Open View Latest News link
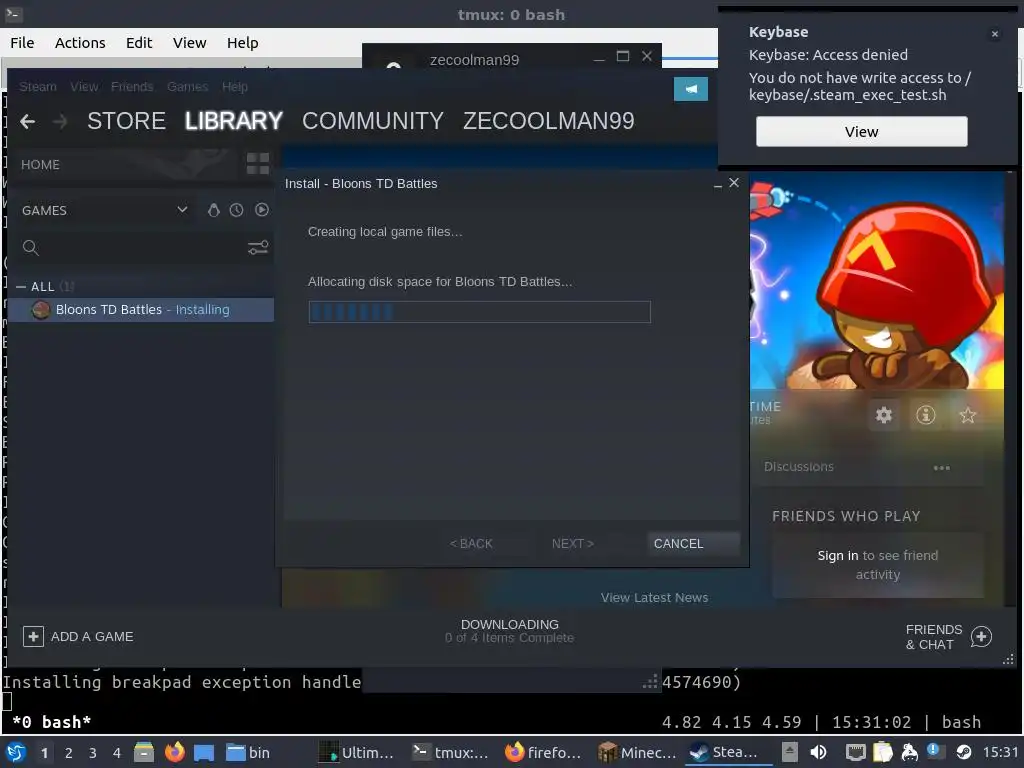 [x=654, y=598]
